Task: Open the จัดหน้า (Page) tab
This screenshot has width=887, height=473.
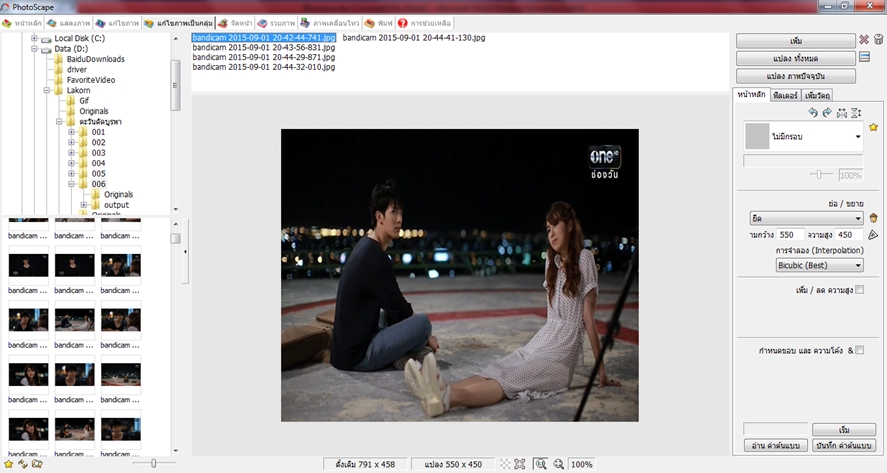Action: pos(235,23)
